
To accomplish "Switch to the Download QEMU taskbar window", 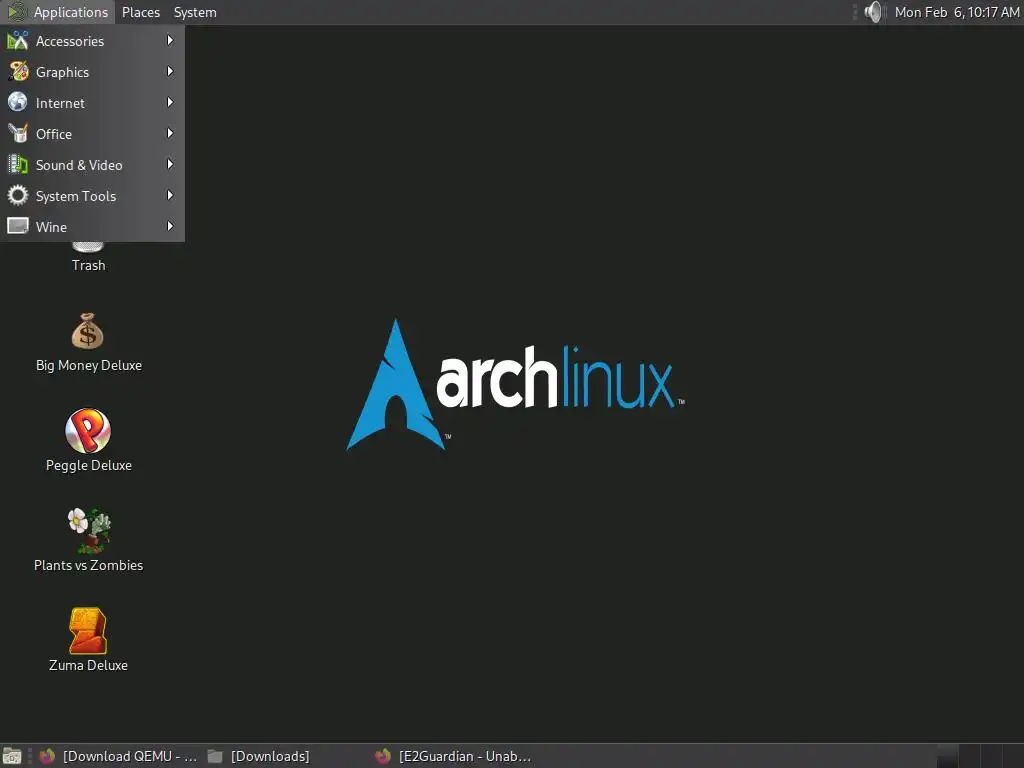I will [x=118, y=756].
